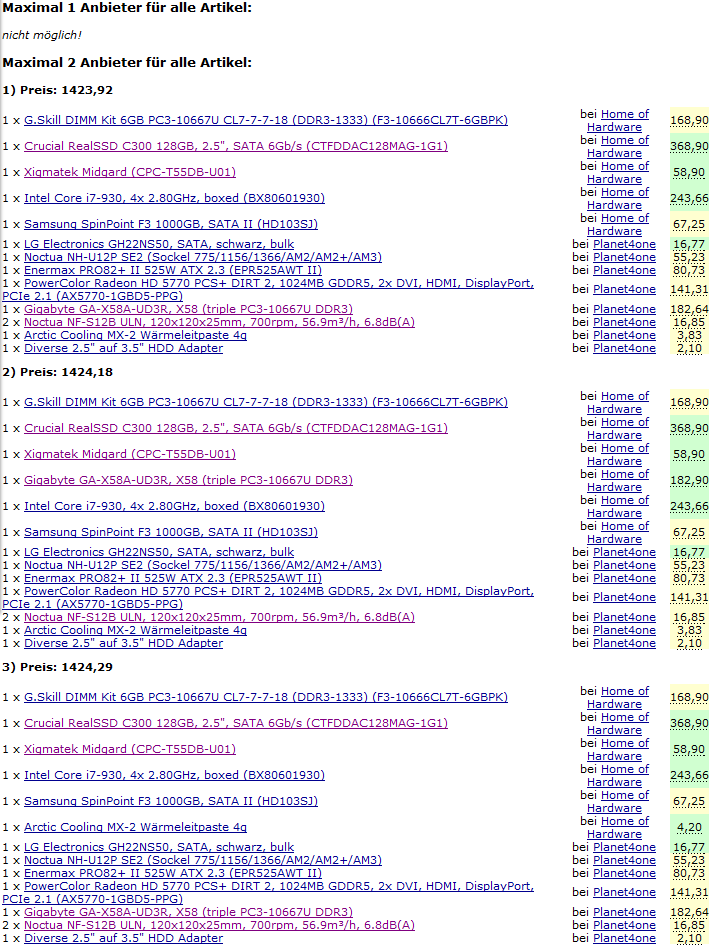
Task: Open Crucial RealSSD C300 link under Preis 1424,29
Action: pyautogui.click(x=236, y=723)
